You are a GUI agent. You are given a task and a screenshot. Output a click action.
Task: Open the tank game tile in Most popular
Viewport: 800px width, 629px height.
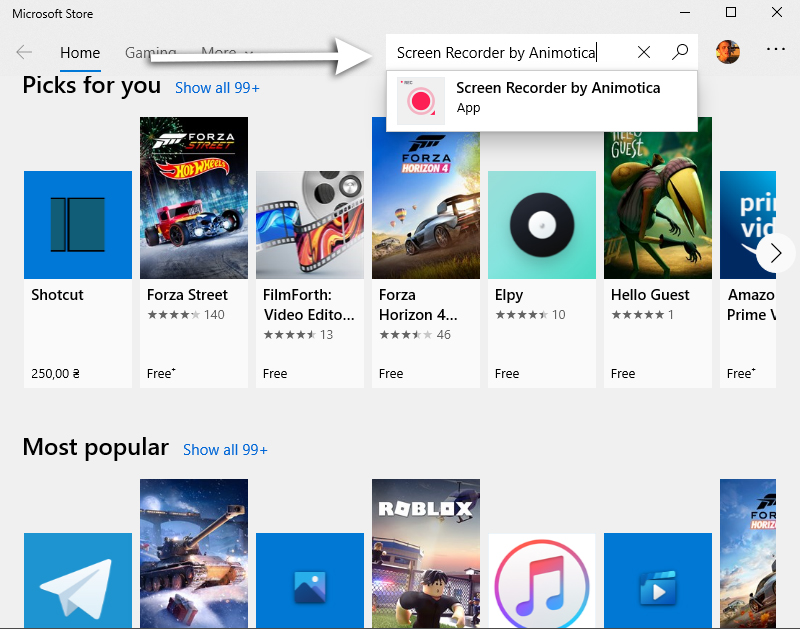pos(194,553)
